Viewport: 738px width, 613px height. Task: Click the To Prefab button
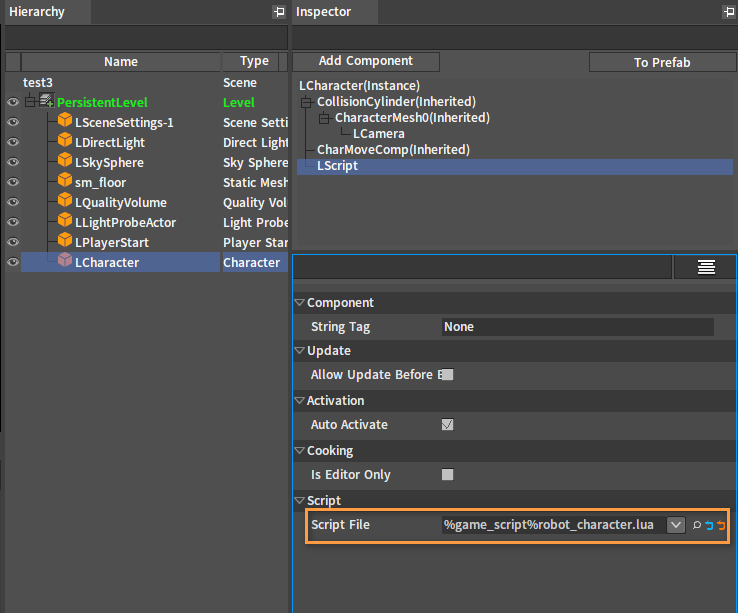(x=662, y=62)
